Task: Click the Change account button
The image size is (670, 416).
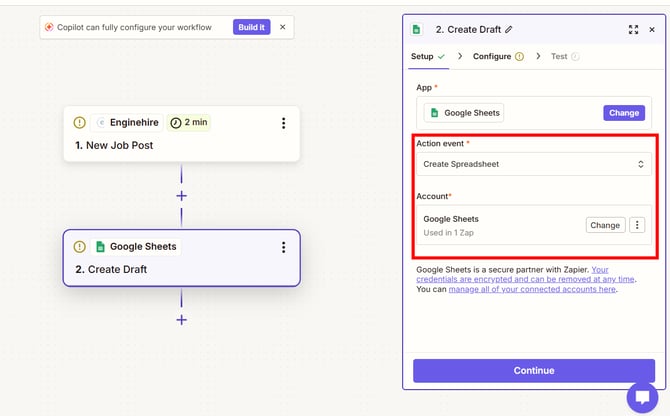Action: tap(605, 225)
